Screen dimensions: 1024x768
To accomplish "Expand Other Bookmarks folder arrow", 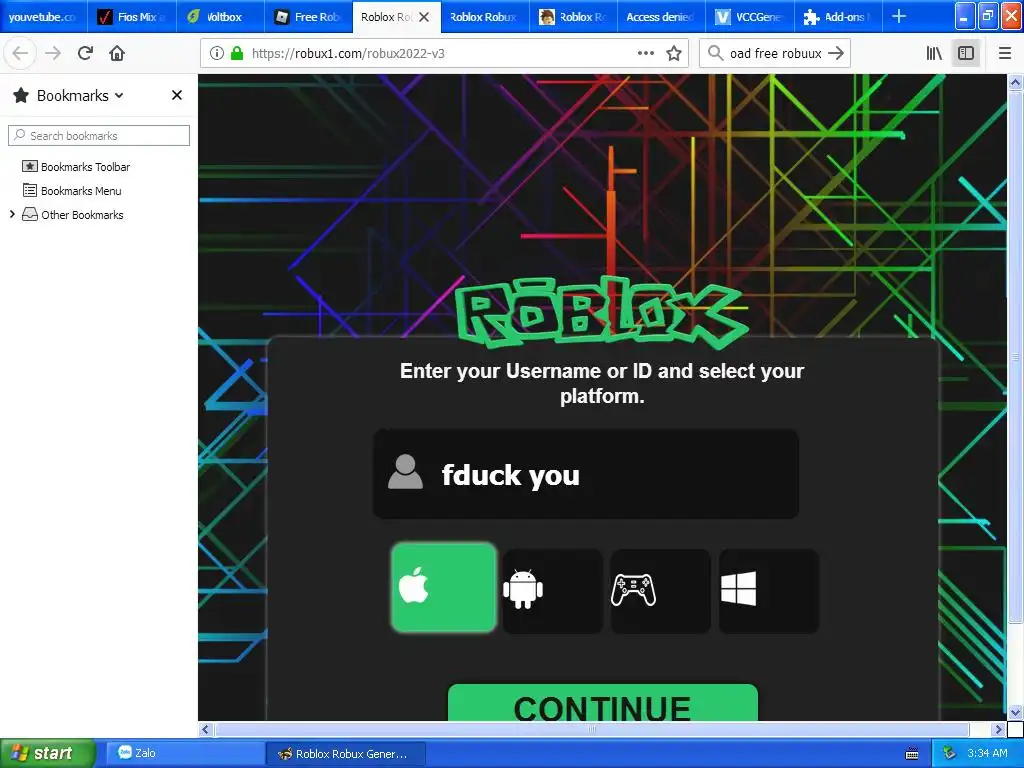I will point(12,214).
